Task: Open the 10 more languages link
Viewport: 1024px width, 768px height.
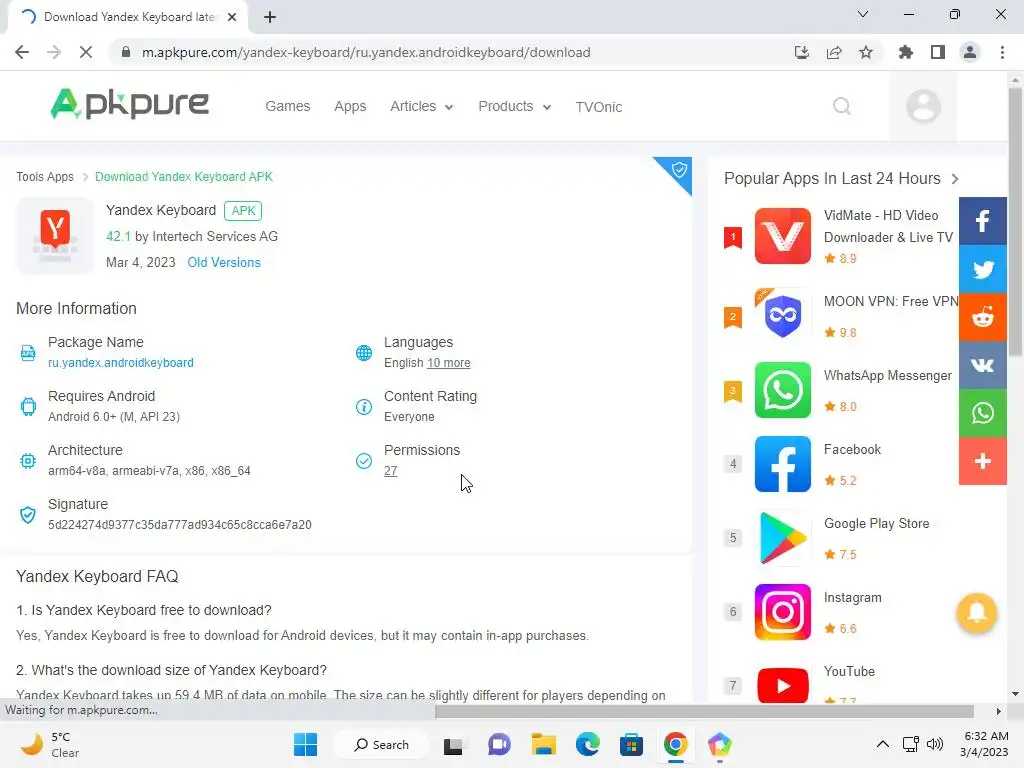Action: point(449,362)
